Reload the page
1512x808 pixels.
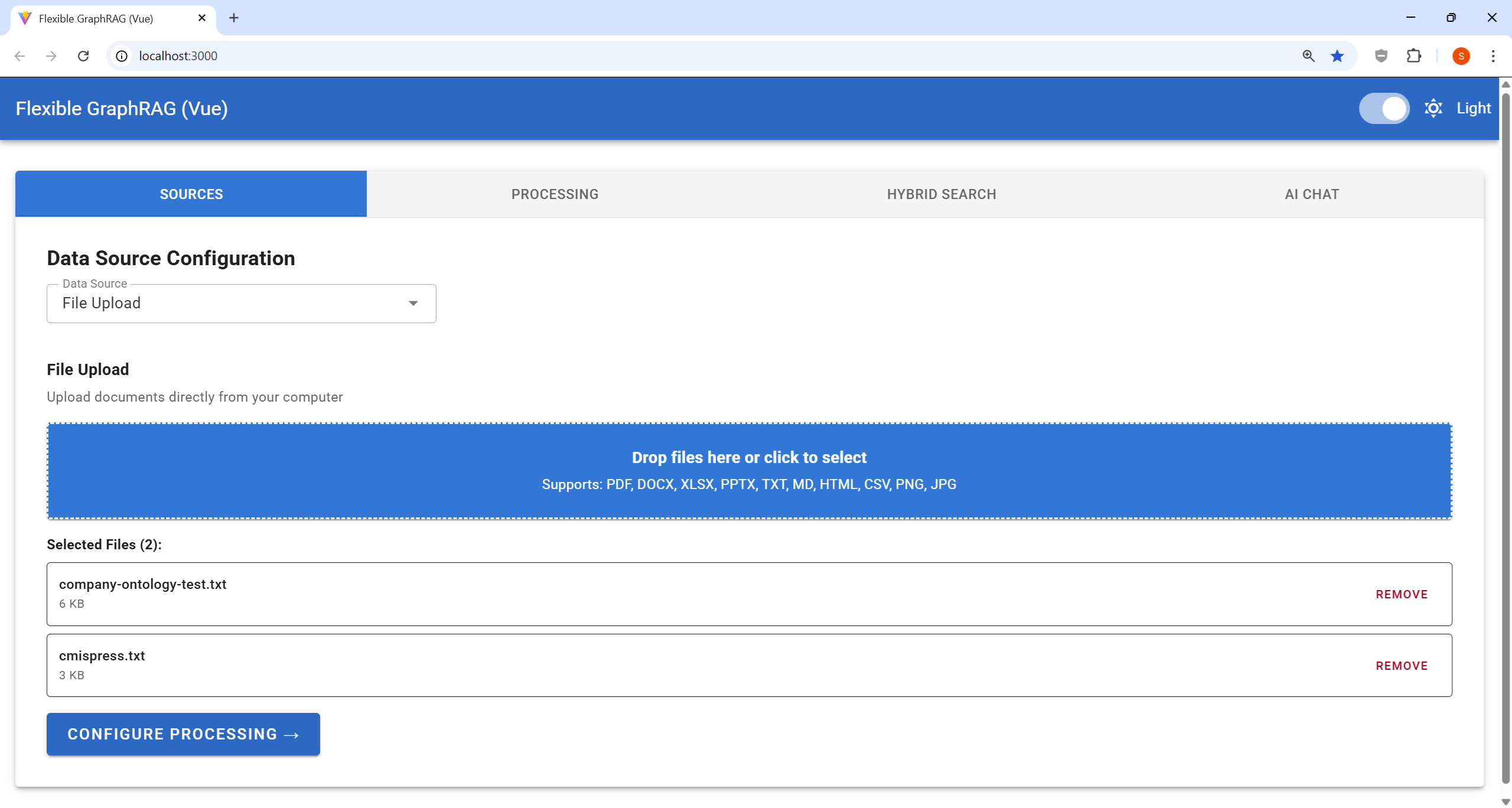[x=83, y=56]
